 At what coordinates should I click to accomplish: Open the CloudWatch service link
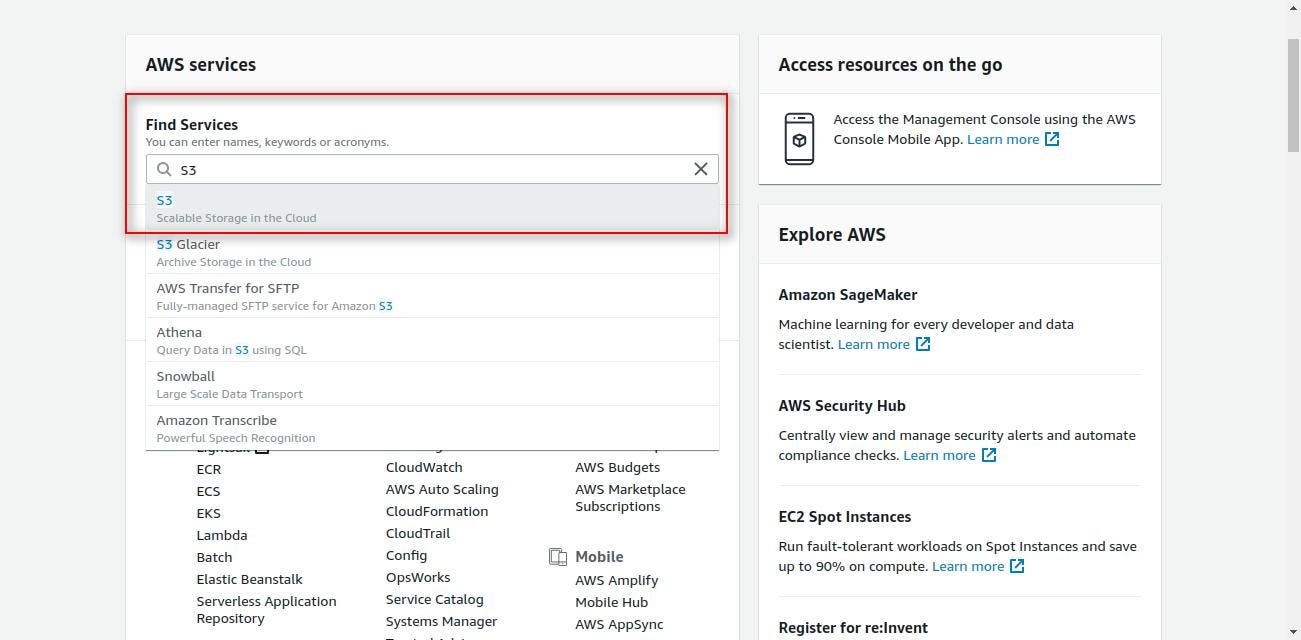(x=424, y=467)
